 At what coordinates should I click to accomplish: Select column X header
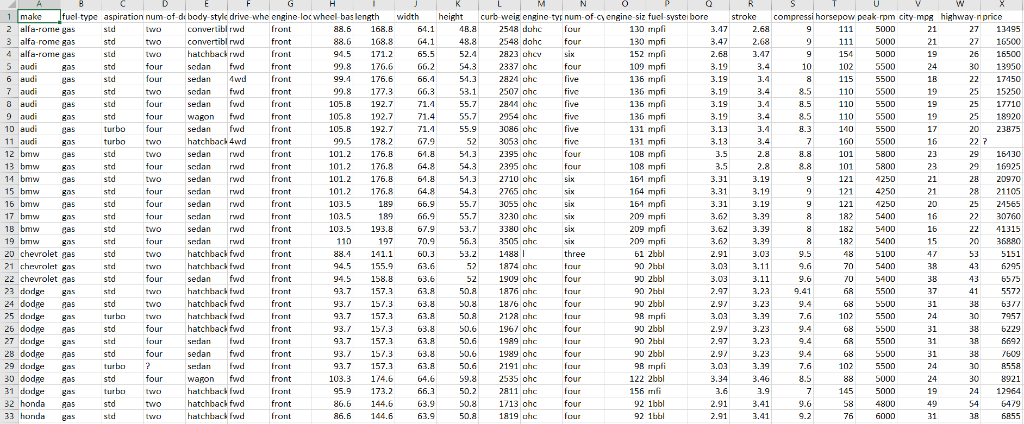coord(1002,4)
